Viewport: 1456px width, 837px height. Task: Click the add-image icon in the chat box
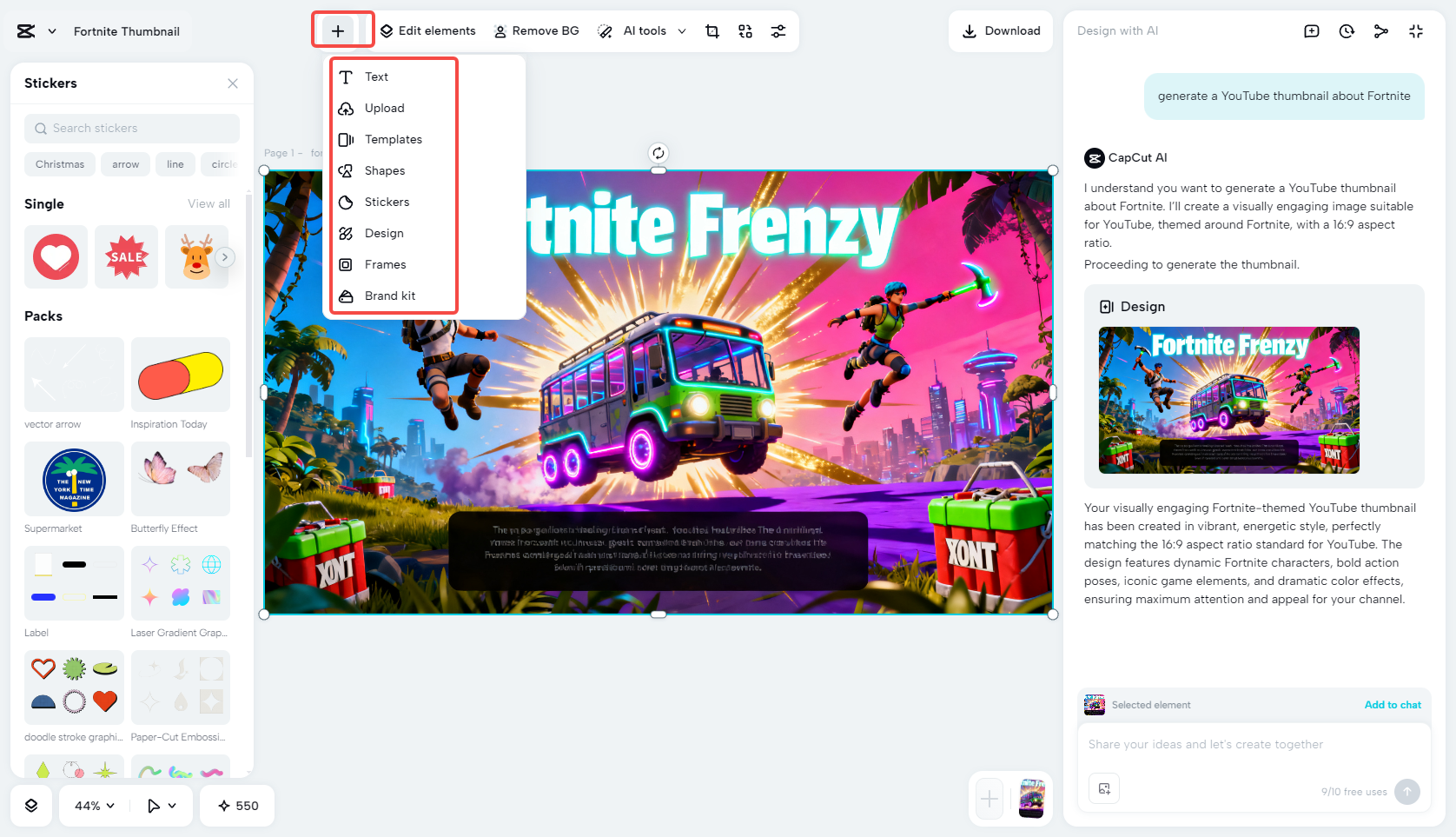point(1104,788)
